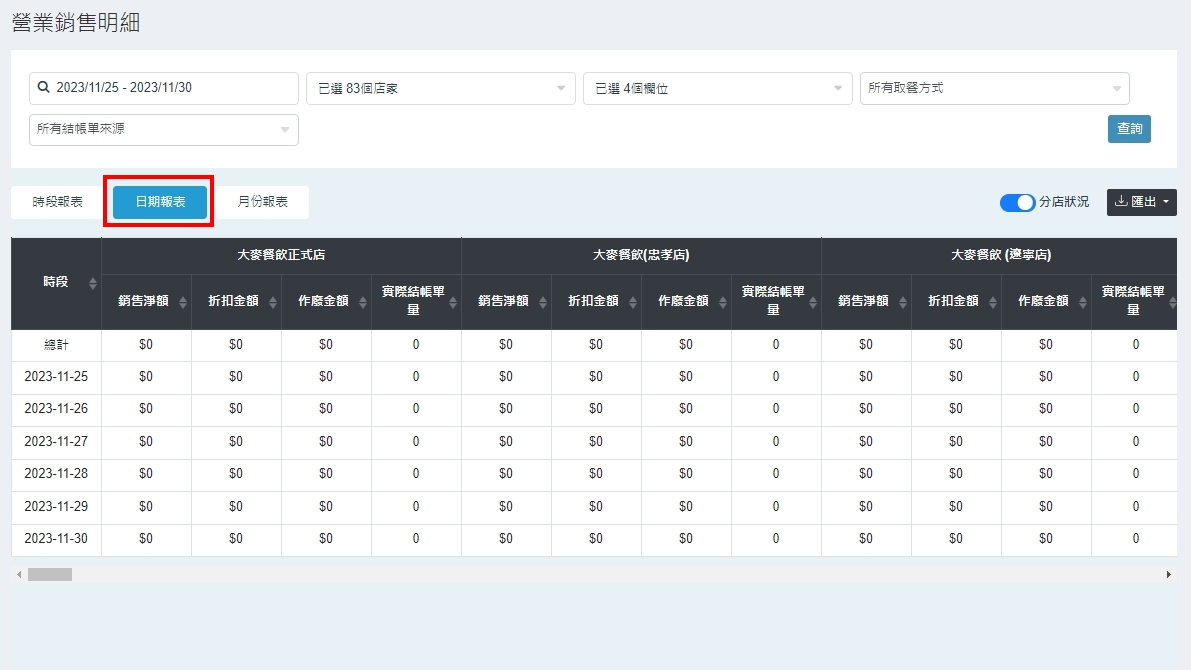Sort 大麥餐飲正式店 作廢金額 column
Screen dimensions: 1191x670
363,302
